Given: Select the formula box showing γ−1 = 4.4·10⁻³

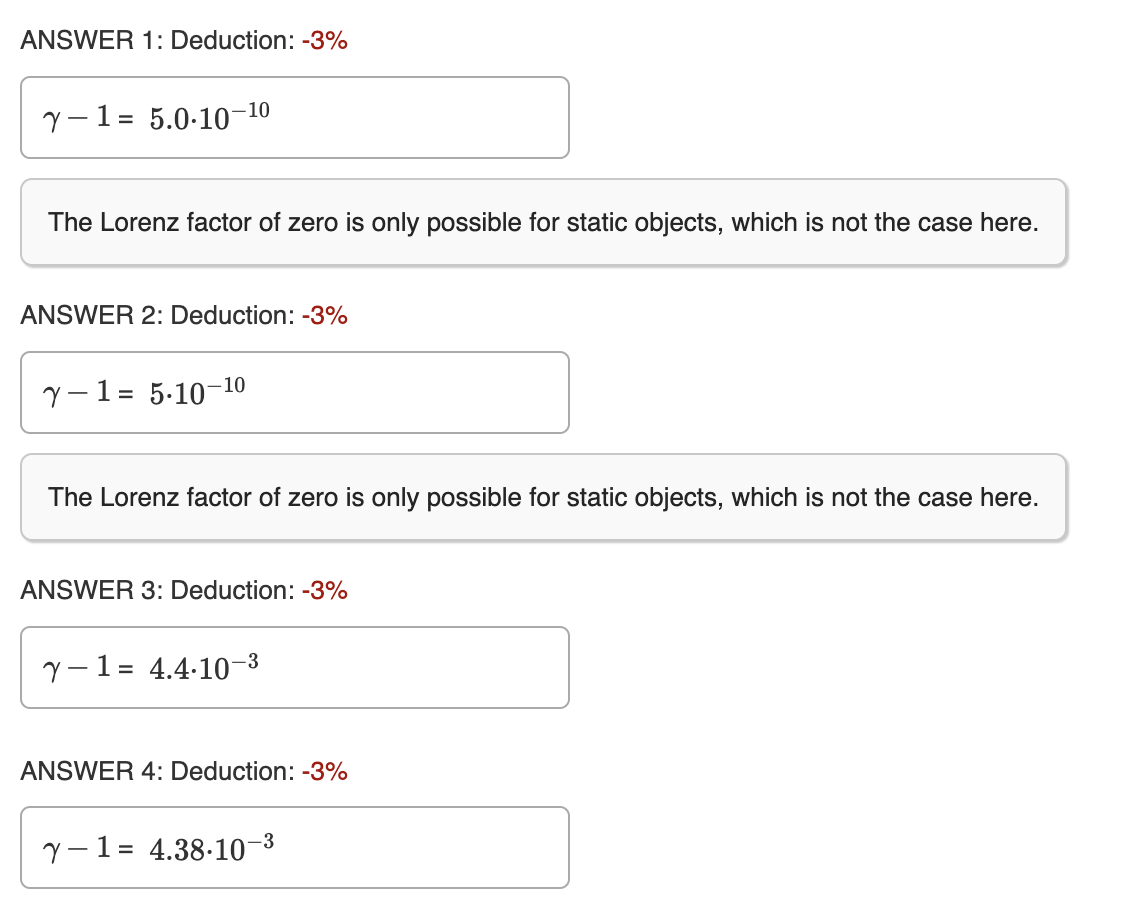Looking at the screenshot, I should point(294,667).
